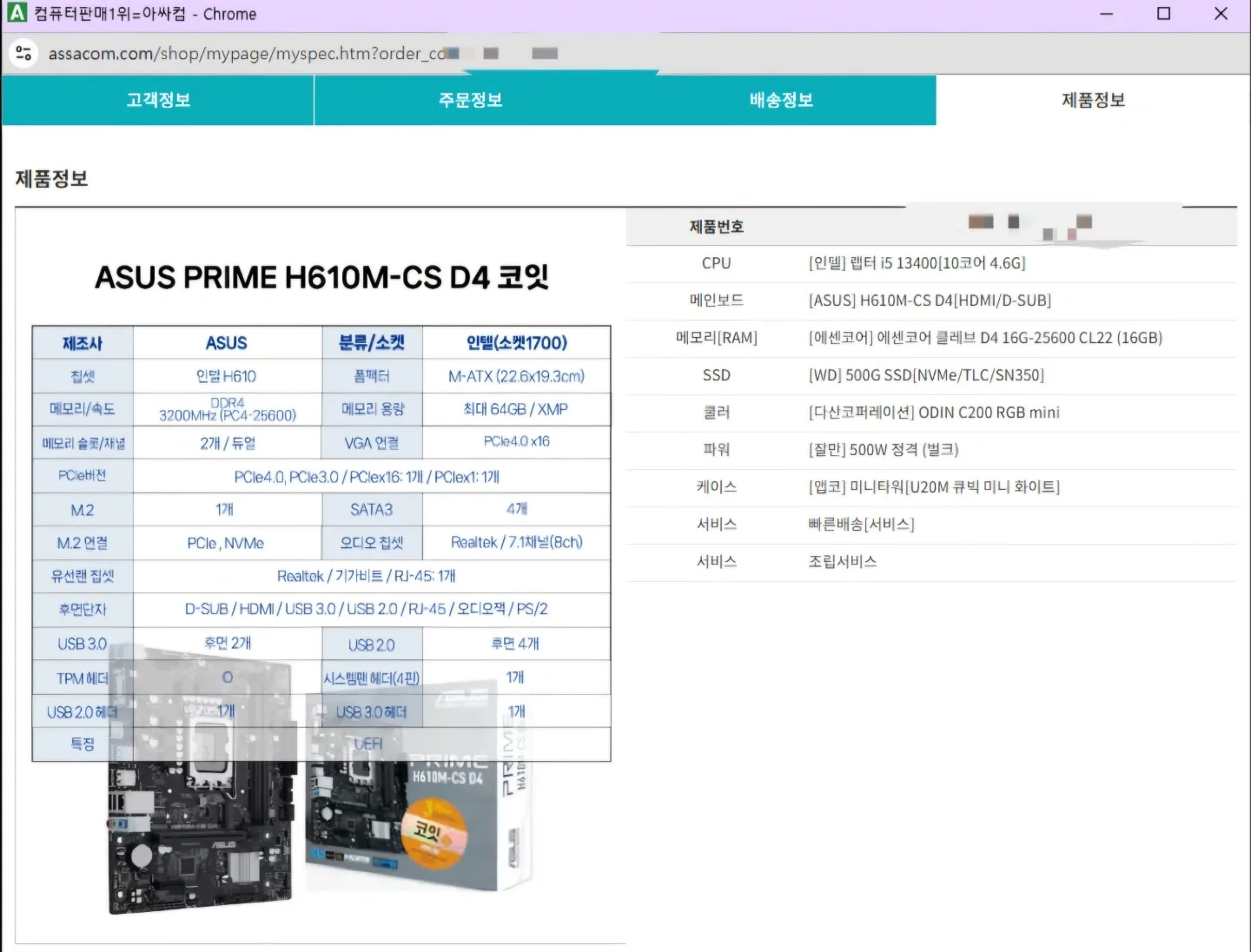Image resolution: width=1251 pixels, height=952 pixels.
Task: Click the Chrome window A favicon icon
Action: tap(17, 13)
